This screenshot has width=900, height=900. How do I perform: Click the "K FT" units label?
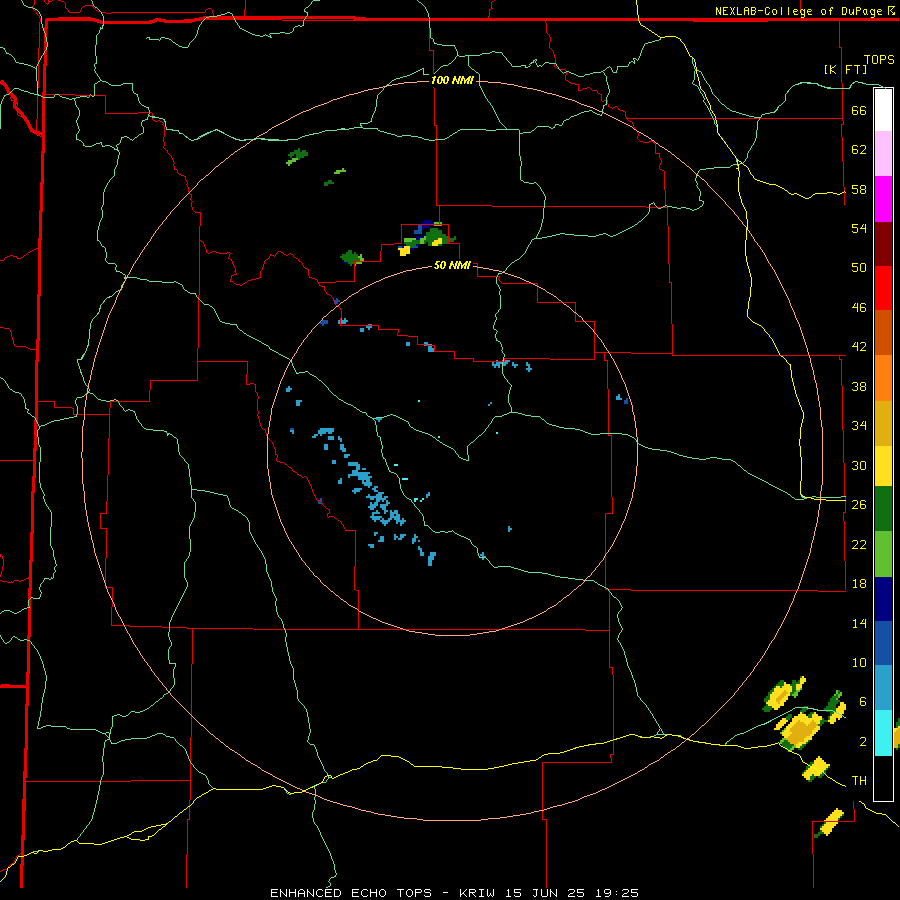click(845, 69)
